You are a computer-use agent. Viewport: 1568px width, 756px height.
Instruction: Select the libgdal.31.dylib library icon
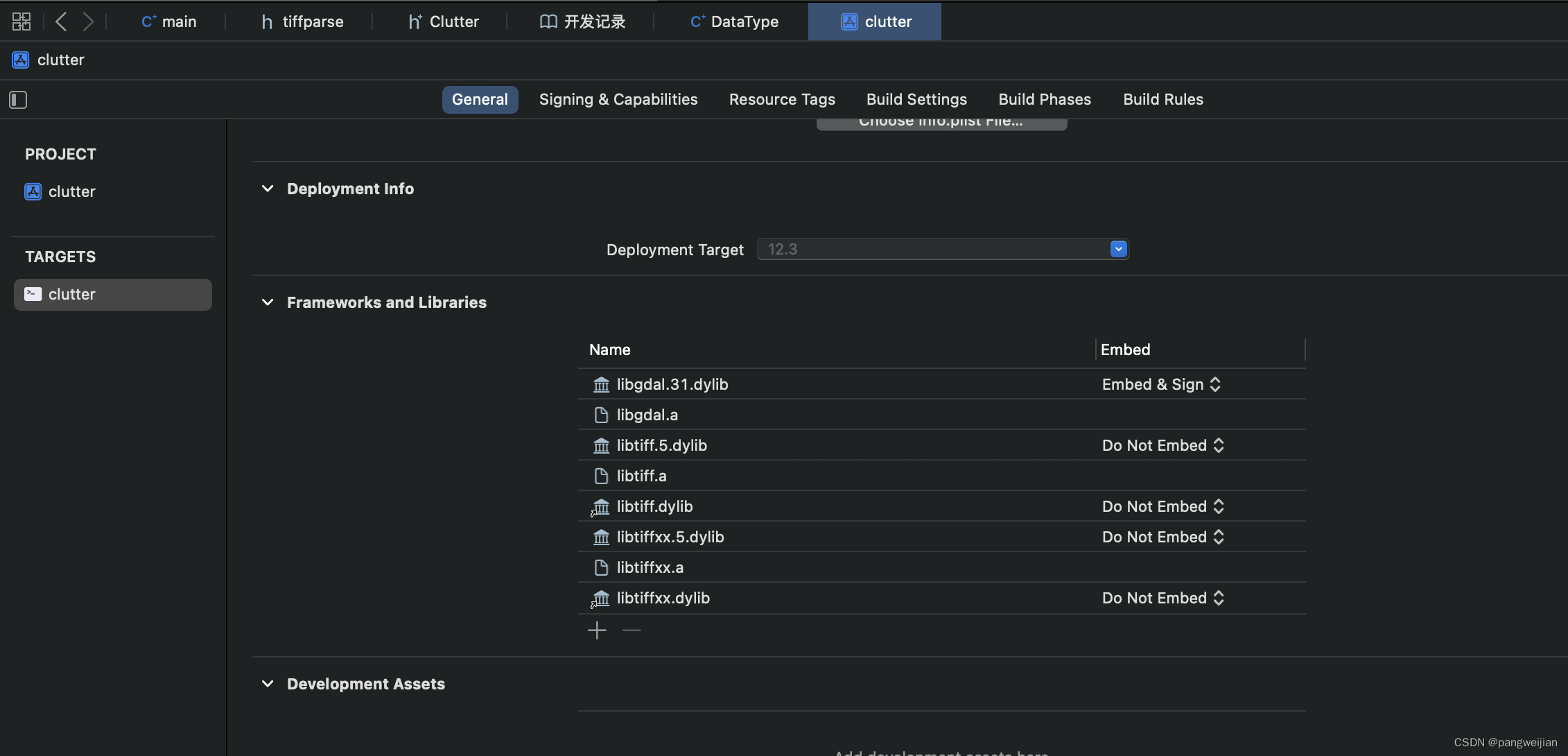(601, 384)
